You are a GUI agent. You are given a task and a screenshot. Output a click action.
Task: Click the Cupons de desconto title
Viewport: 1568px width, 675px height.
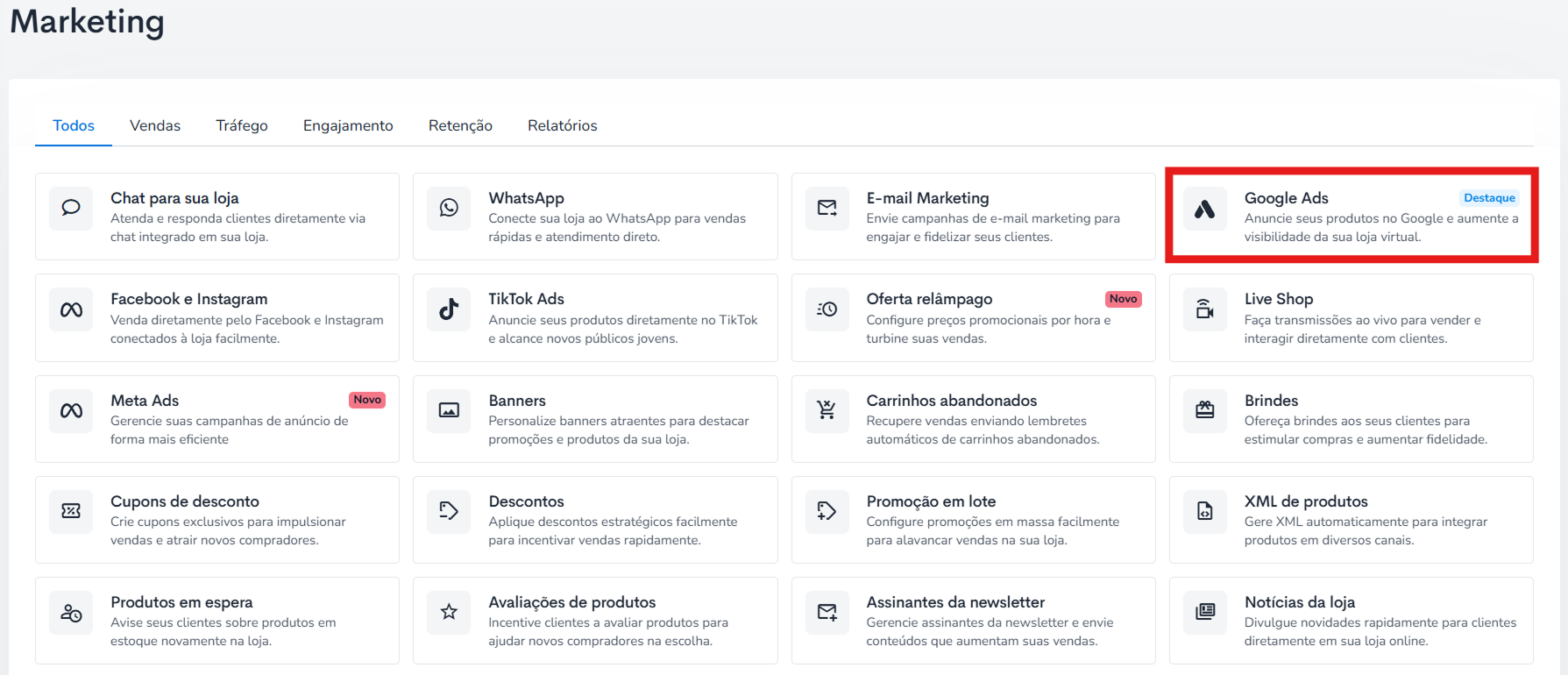[185, 501]
